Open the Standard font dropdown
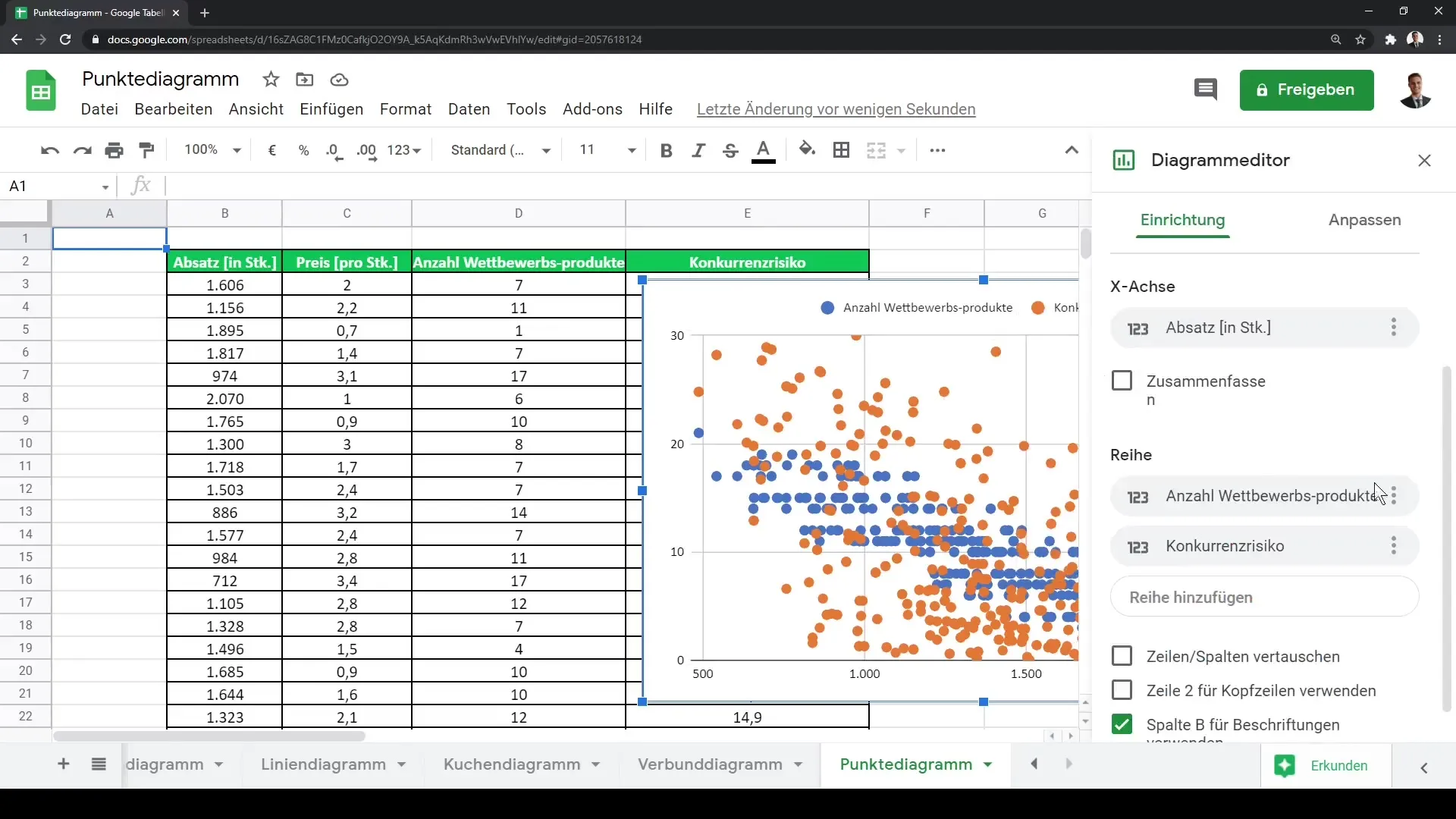1456x819 pixels. [x=500, y=150]
